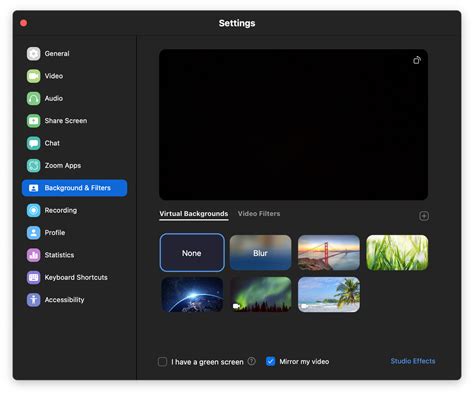
Task: Uncheck Mirror my video
Action: click(270, 361)
